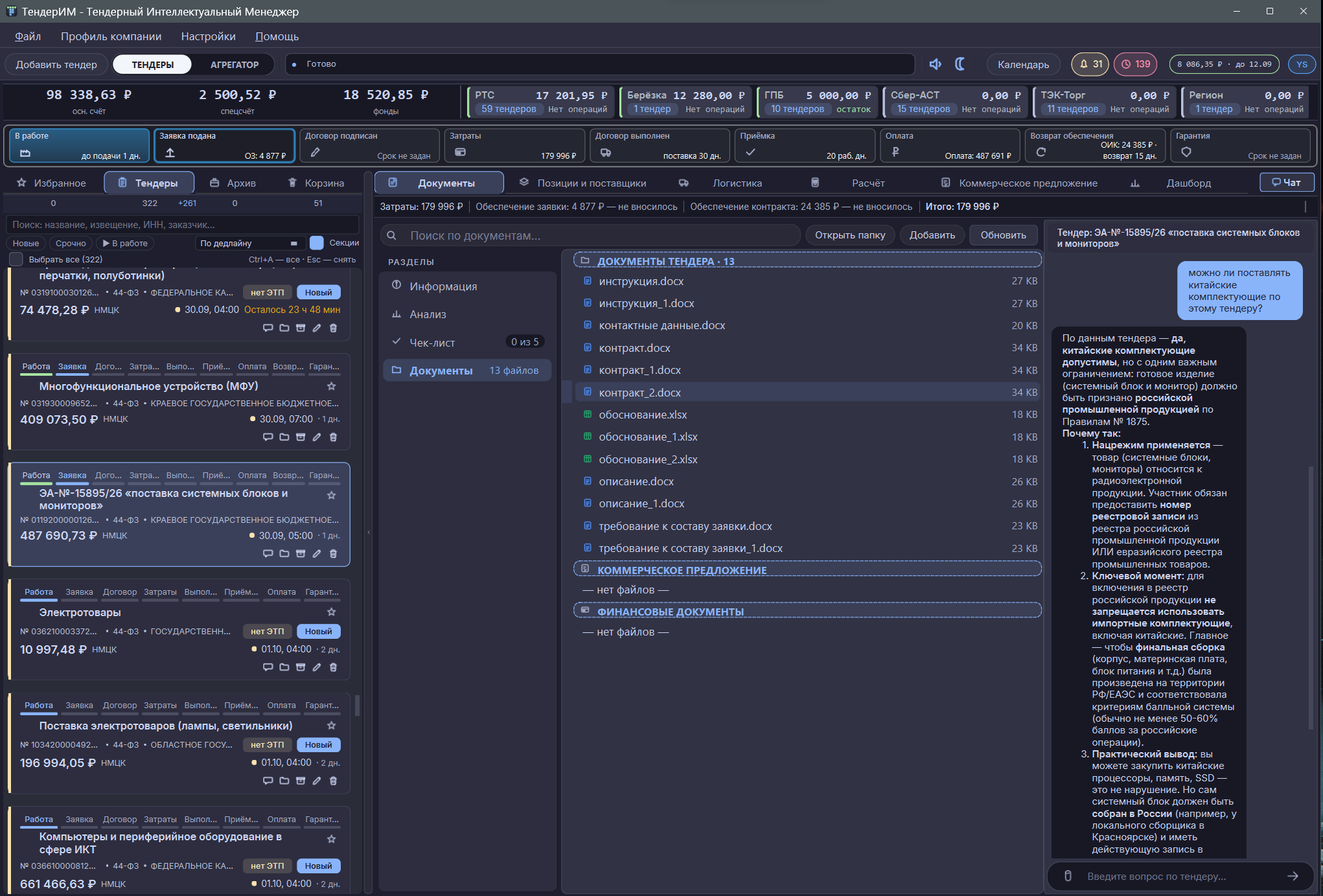1323x896 pixels.
Task: Toggle the Срочно filter chip
Action: tap(71, 244)
